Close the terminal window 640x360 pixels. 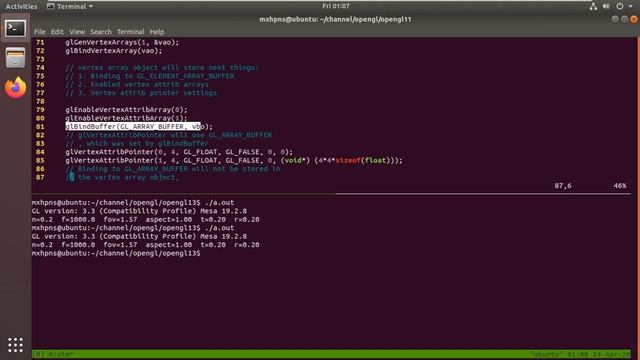click(634, 19)
